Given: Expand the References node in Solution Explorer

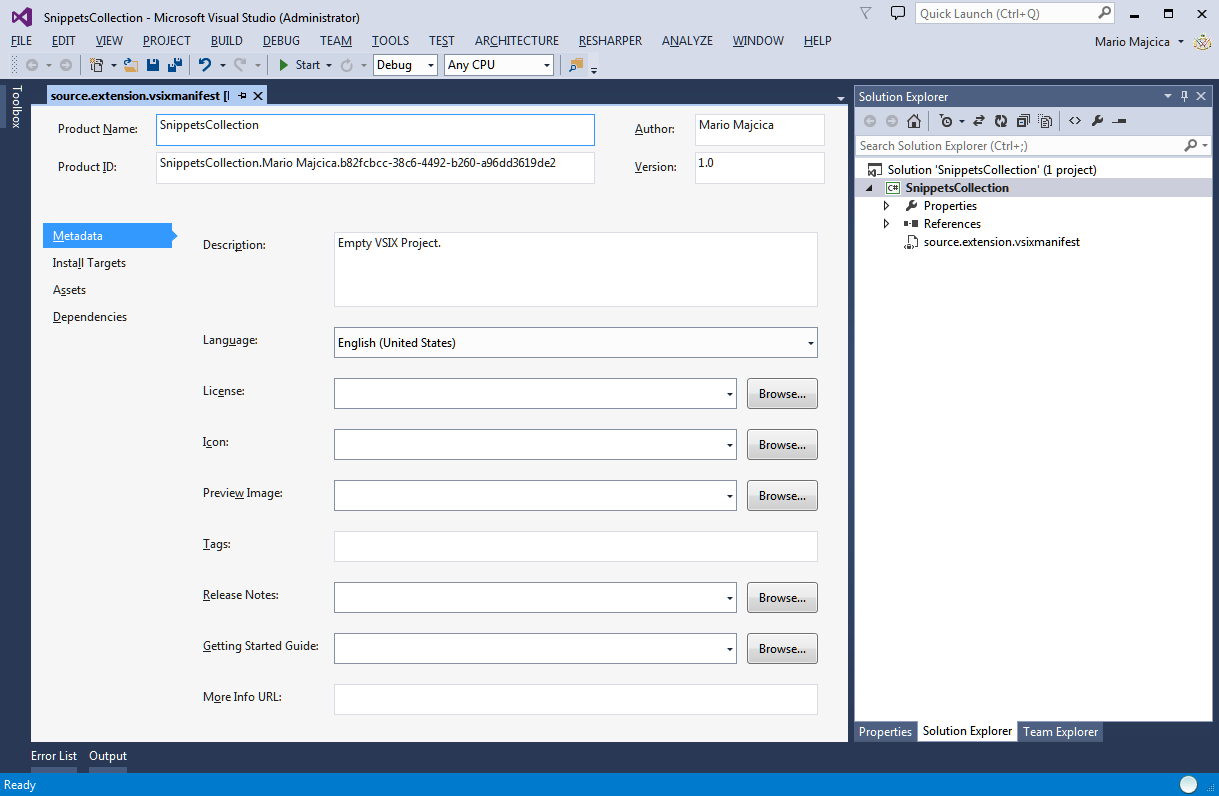Looking at the screenshot, I should (x=886, y=224).
